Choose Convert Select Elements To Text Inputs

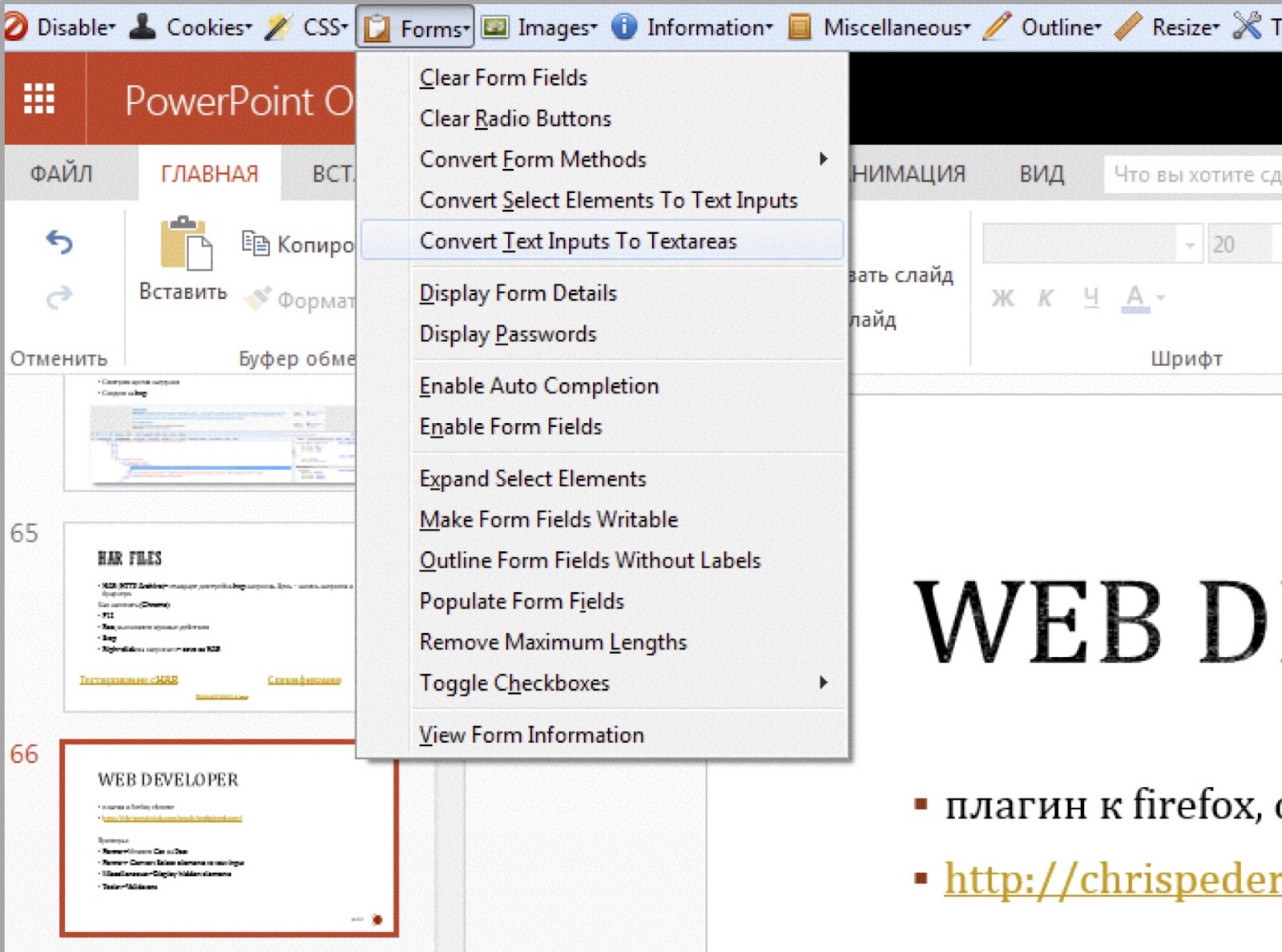[603, 200]
